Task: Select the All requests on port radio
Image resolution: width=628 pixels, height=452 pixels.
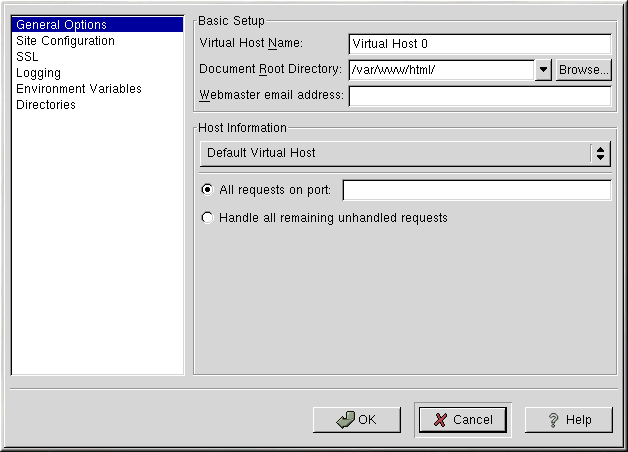Action: coord(208,190)
